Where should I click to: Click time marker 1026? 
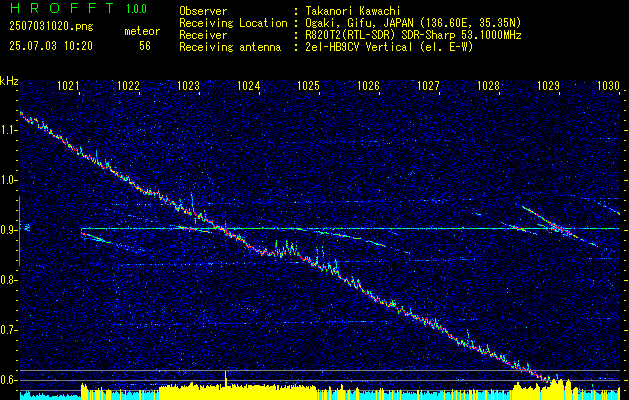point(368,85)
